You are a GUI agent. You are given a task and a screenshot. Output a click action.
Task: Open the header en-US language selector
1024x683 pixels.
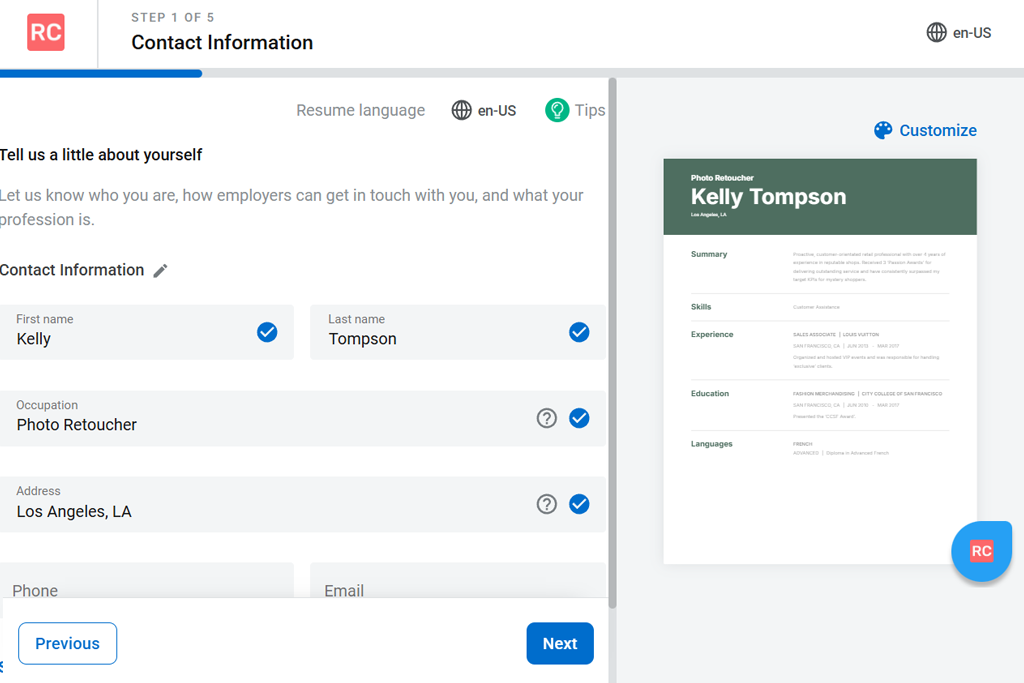click(x=959, y=33)
